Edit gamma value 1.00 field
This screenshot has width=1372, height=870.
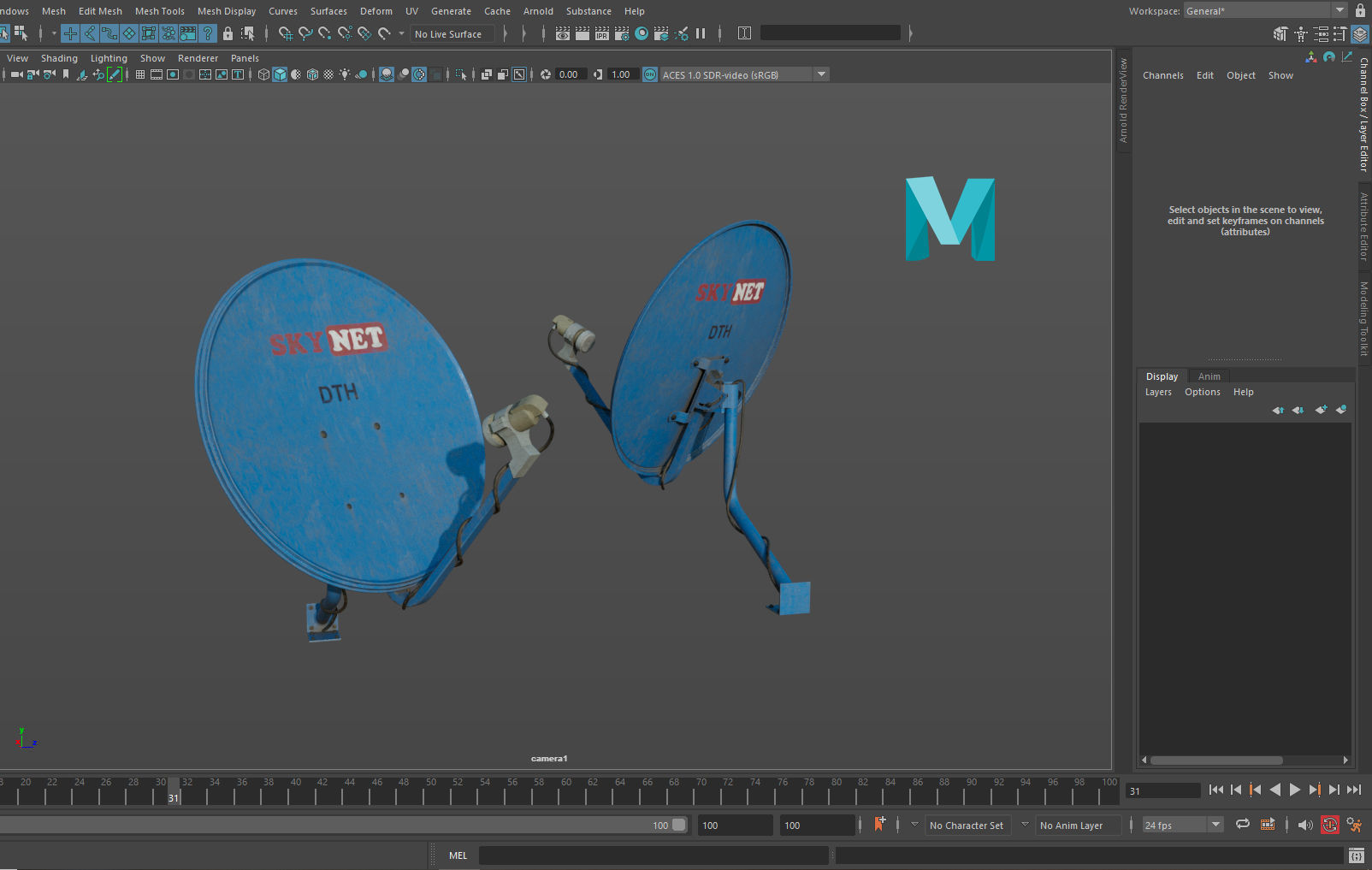pos(622,74)
